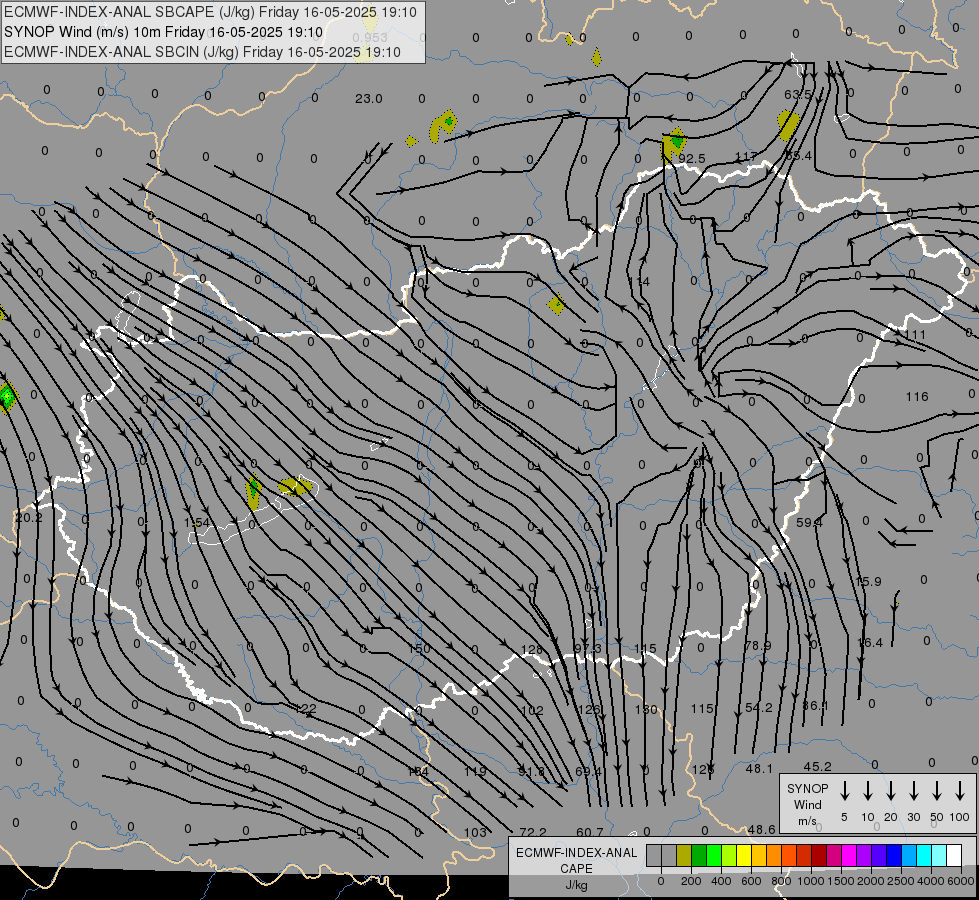
Task: Pick the bright magenta swatch right of 1500
Action: [x=849, y=856]
